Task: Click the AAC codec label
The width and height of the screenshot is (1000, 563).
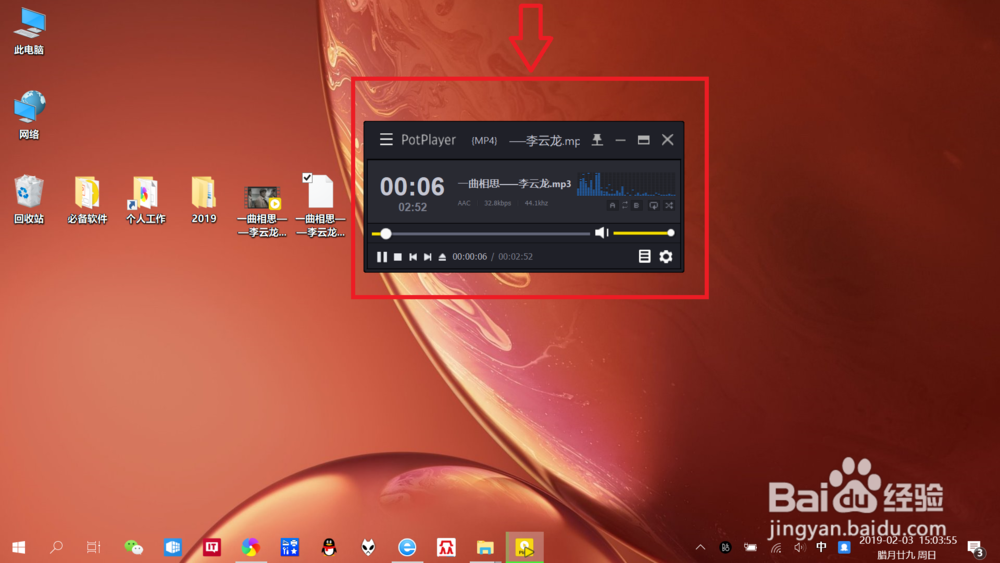Action: click(x=464, y=203)
